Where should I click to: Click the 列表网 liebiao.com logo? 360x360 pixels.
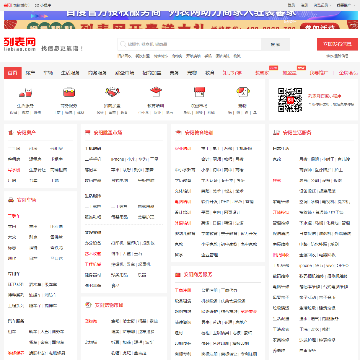[x=20, y=44]
